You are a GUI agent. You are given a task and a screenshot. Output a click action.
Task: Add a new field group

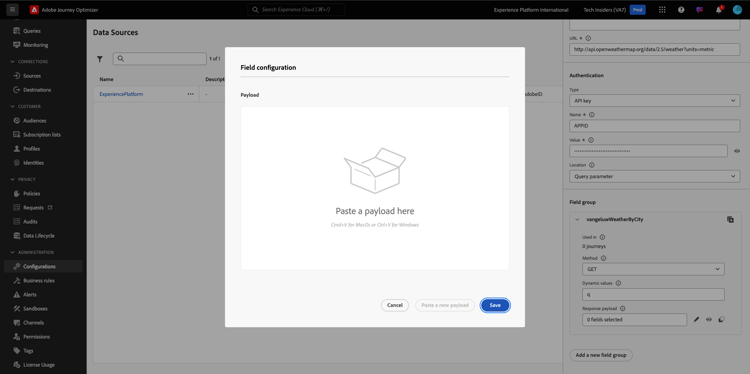point(601,355)
